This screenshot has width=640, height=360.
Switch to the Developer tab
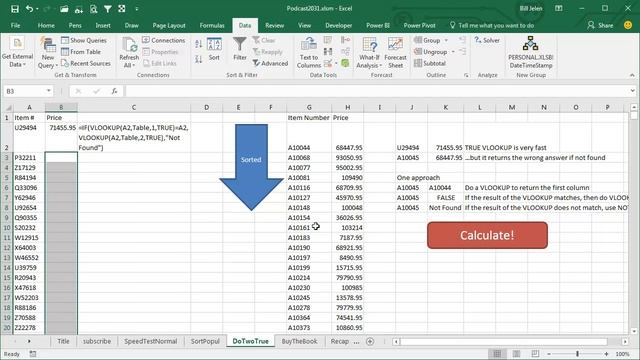pos(338,25)
